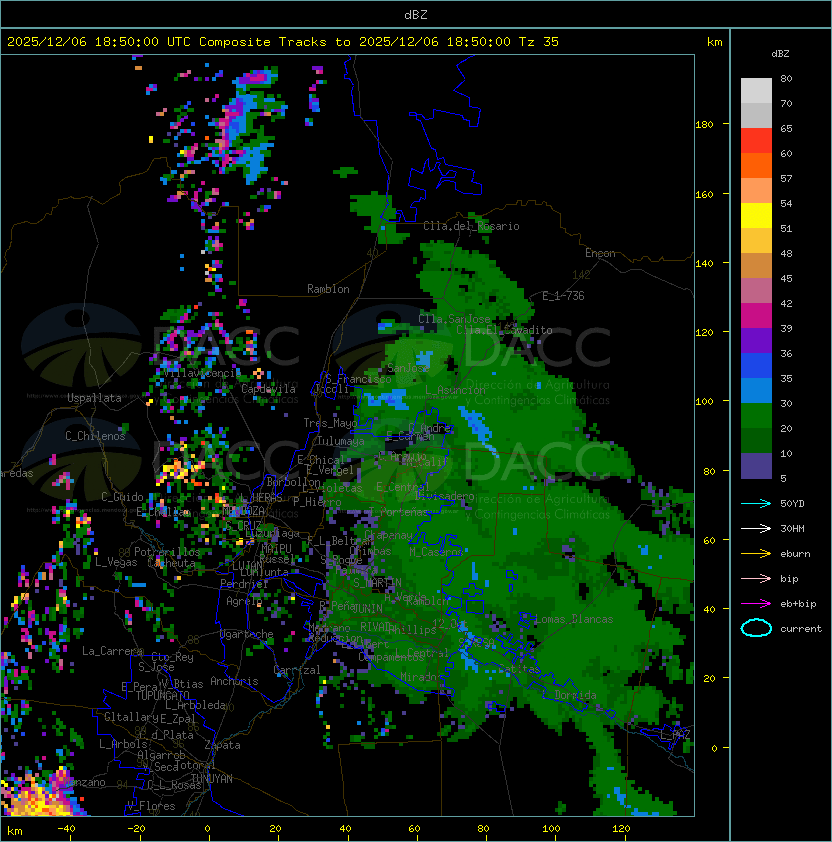Click the Ramblon label north of center
This screenshot has width=832, height=842.
tap(328, 289)
